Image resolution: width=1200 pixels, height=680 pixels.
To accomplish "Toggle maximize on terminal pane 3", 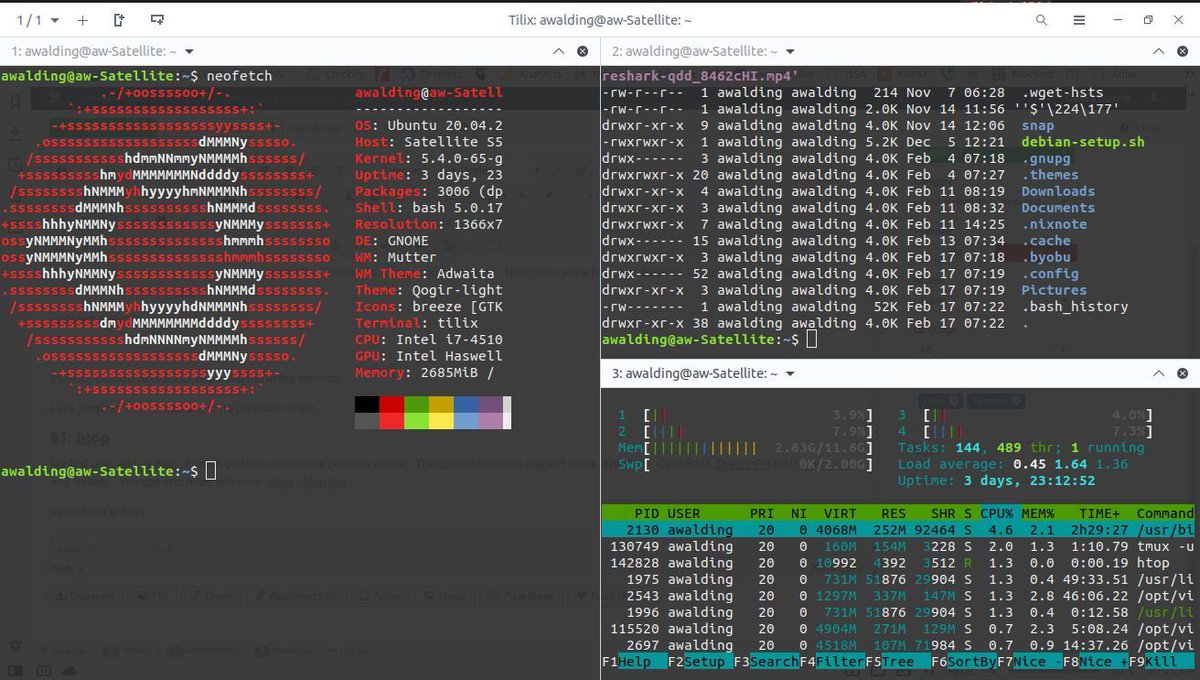I will click(1157, 373).
